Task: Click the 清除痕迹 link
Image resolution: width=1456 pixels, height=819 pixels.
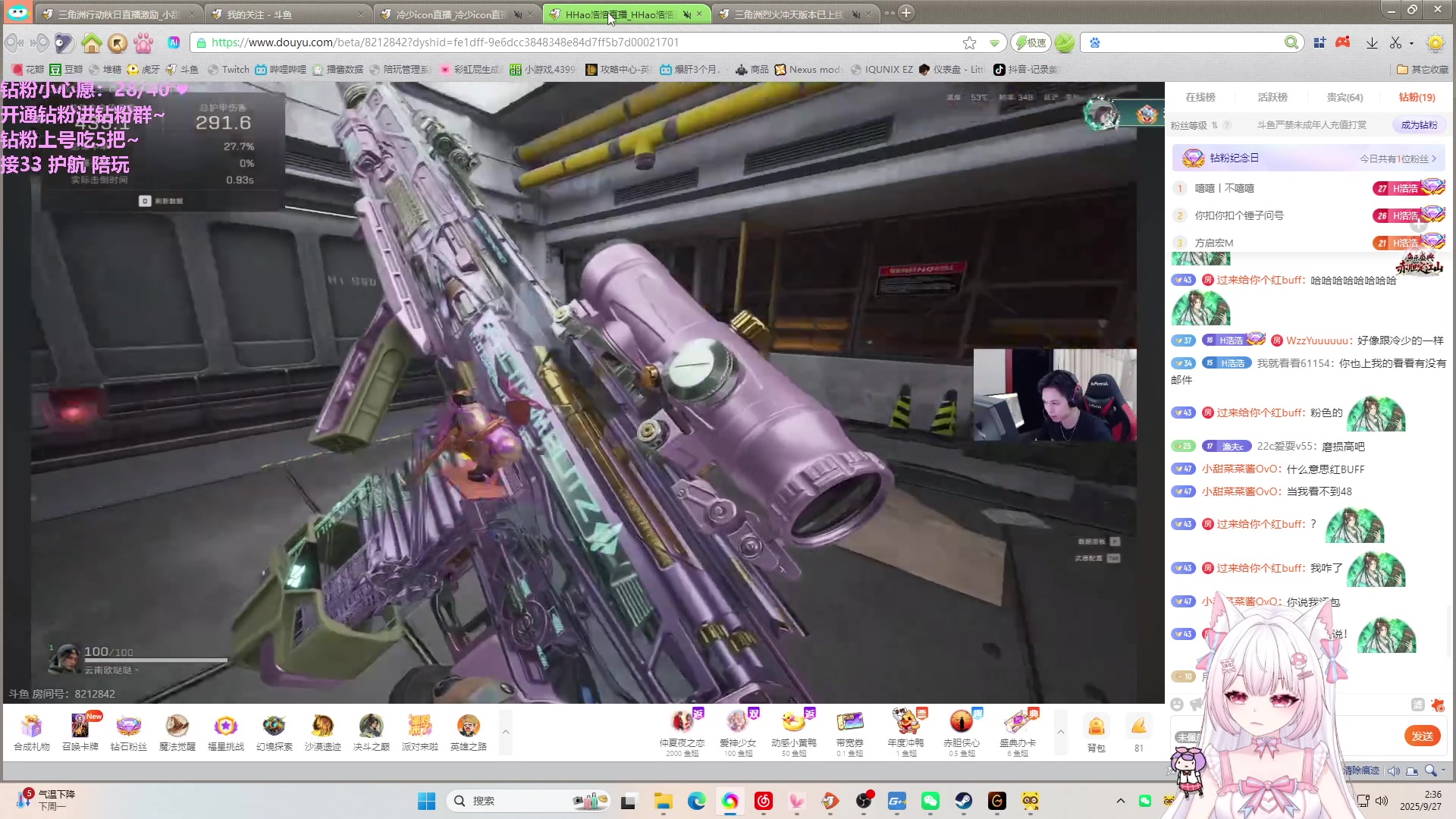Action: (1361, 770)
